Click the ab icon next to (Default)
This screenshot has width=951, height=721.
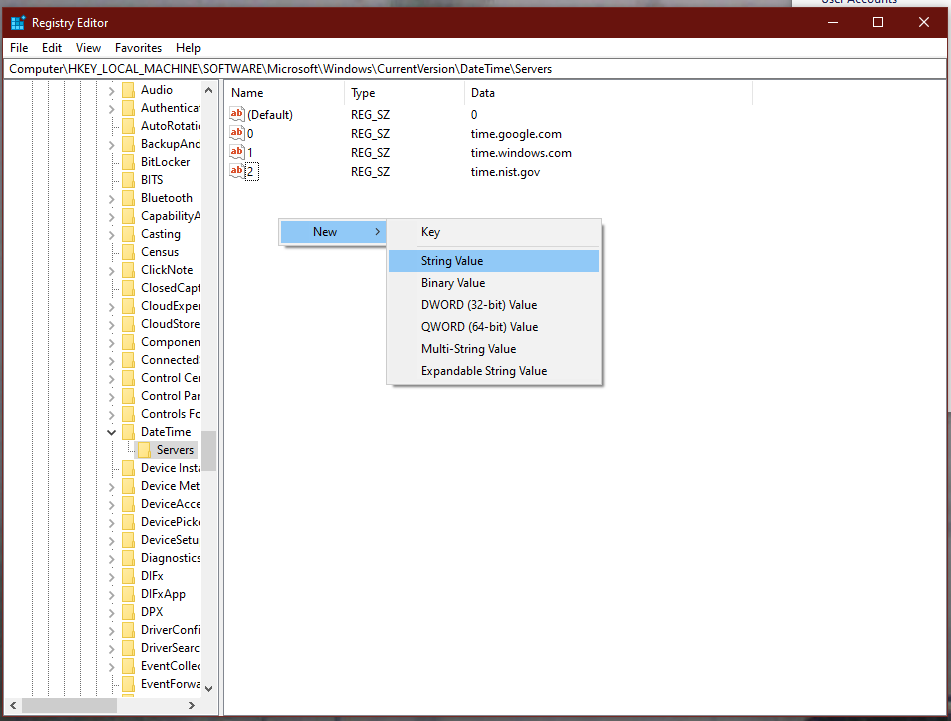coord(237,114)
